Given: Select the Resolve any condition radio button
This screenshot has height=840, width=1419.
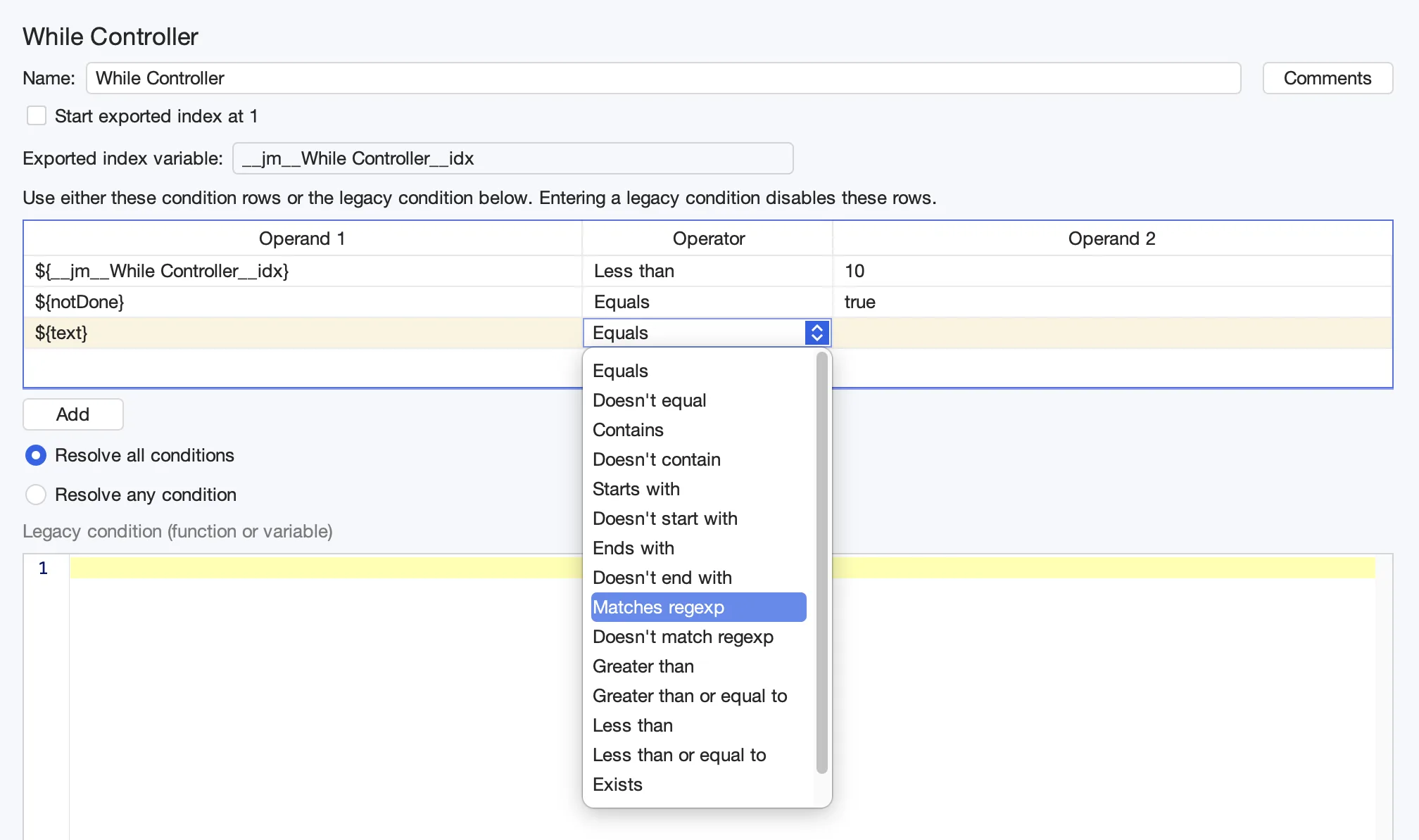Looking at the screenshot, I should 36,495.
